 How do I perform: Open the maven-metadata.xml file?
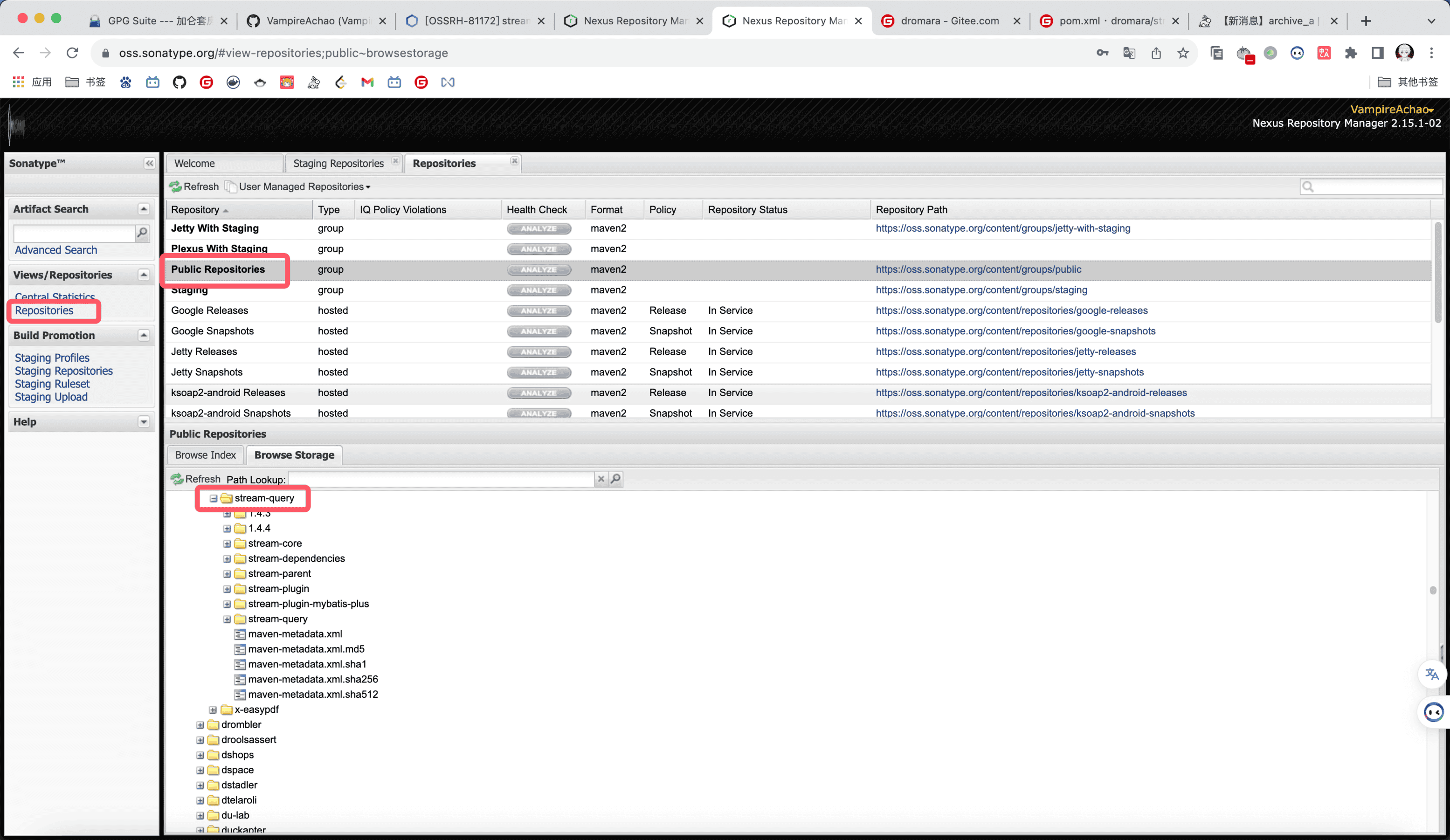(295, 633)
